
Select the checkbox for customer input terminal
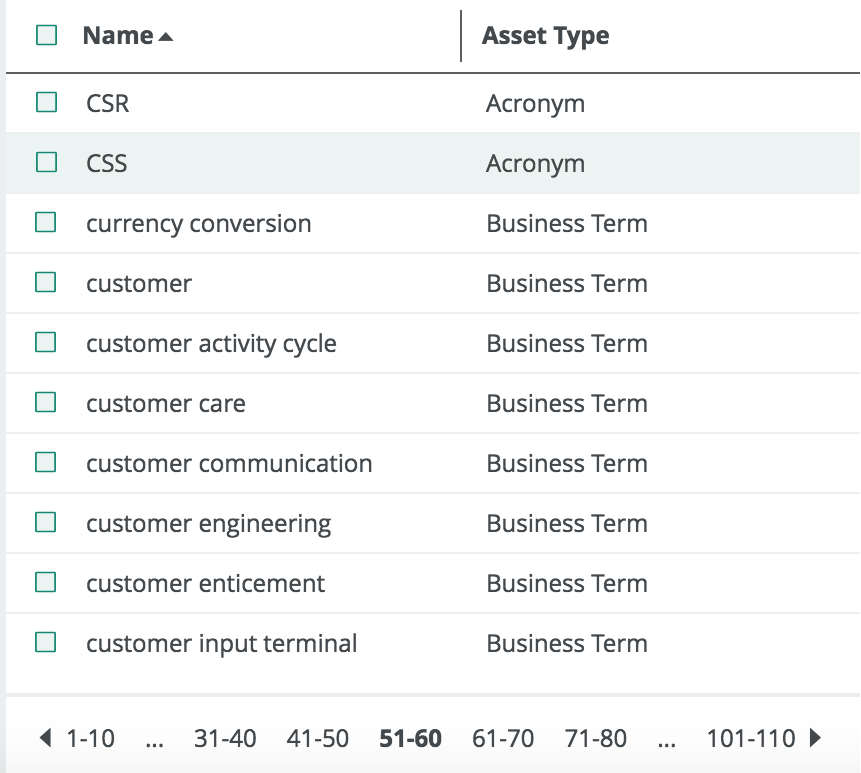[46, 643]
